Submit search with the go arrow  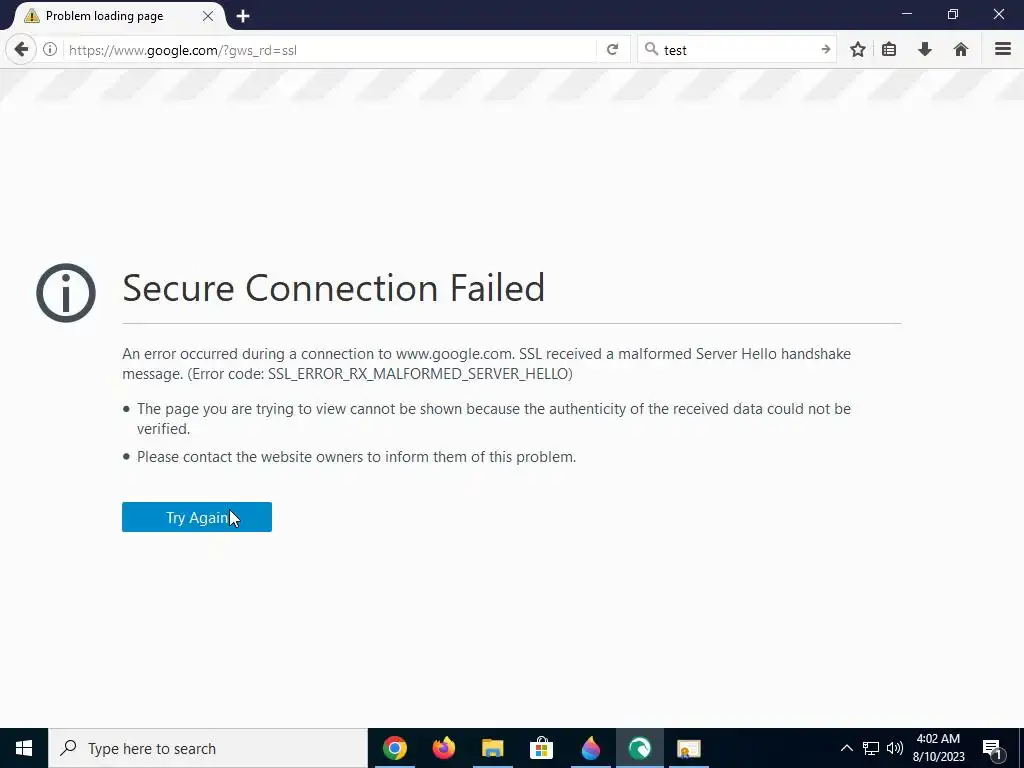pyautogui.click(x=825, y=49)
